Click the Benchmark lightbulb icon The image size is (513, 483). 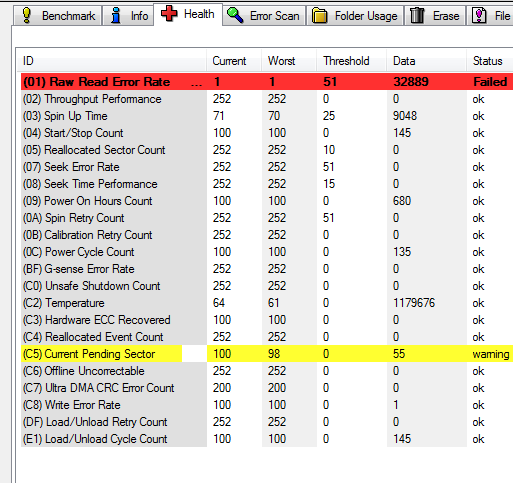click(x=27, y=15)
